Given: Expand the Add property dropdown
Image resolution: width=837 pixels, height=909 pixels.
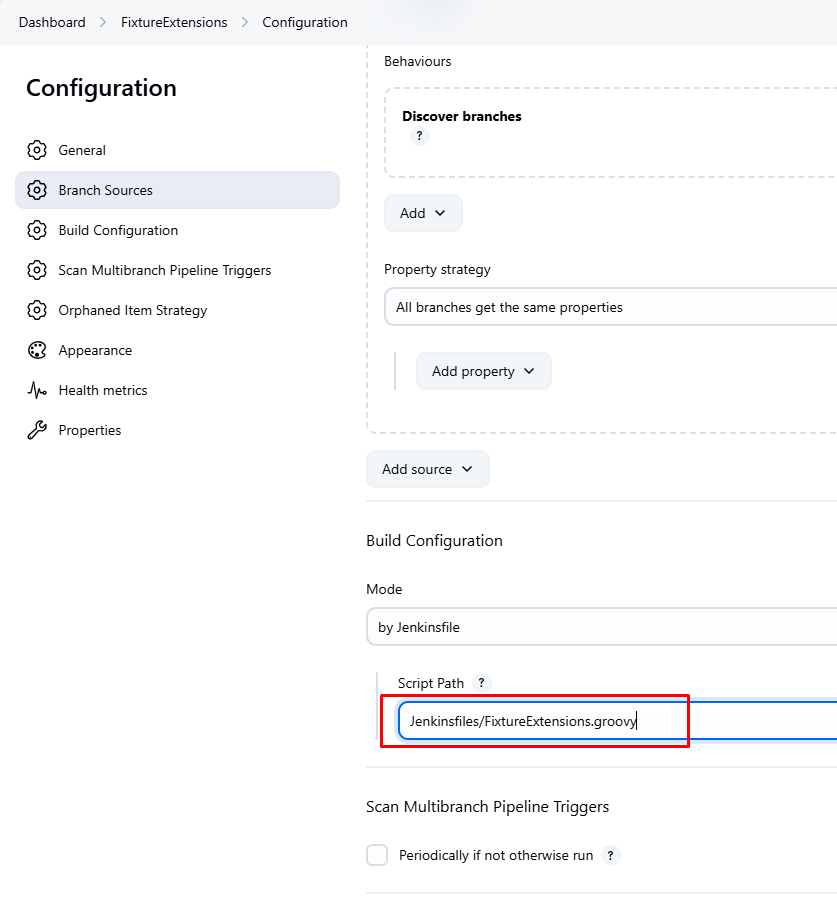Looking at the screenshot, I should click(483, 371).
